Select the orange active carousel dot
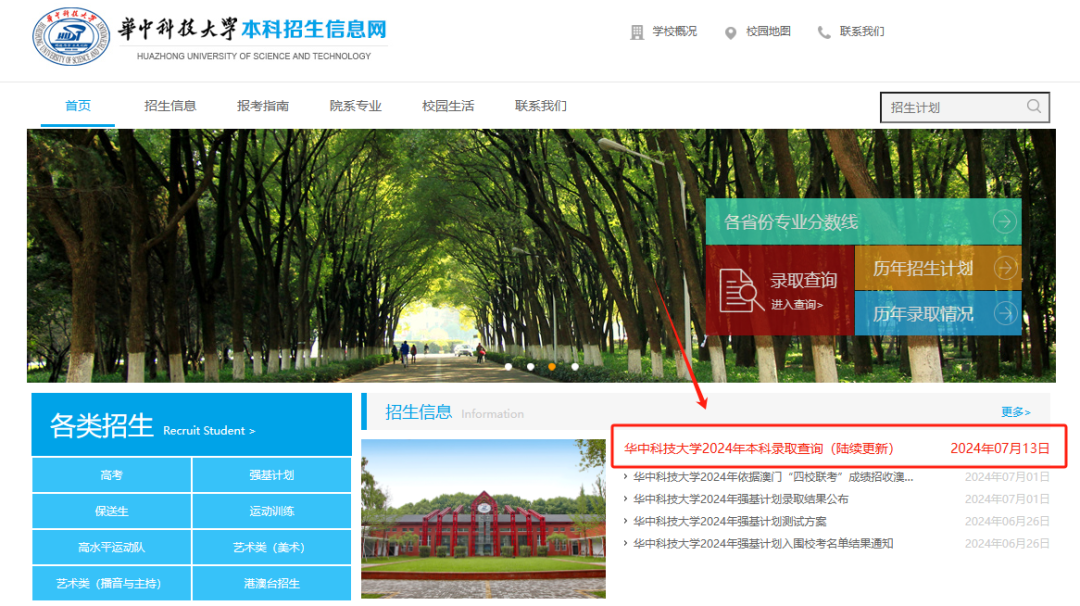 (552, 367)
